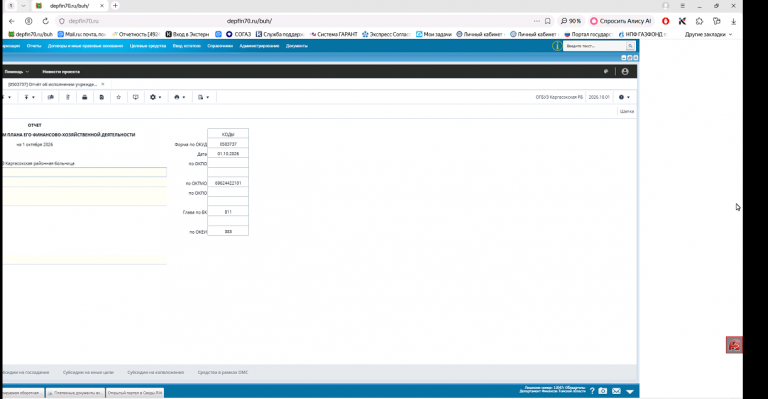
Task: Click the monitor presentation icon in toolbar
Action: pos(136,97)
